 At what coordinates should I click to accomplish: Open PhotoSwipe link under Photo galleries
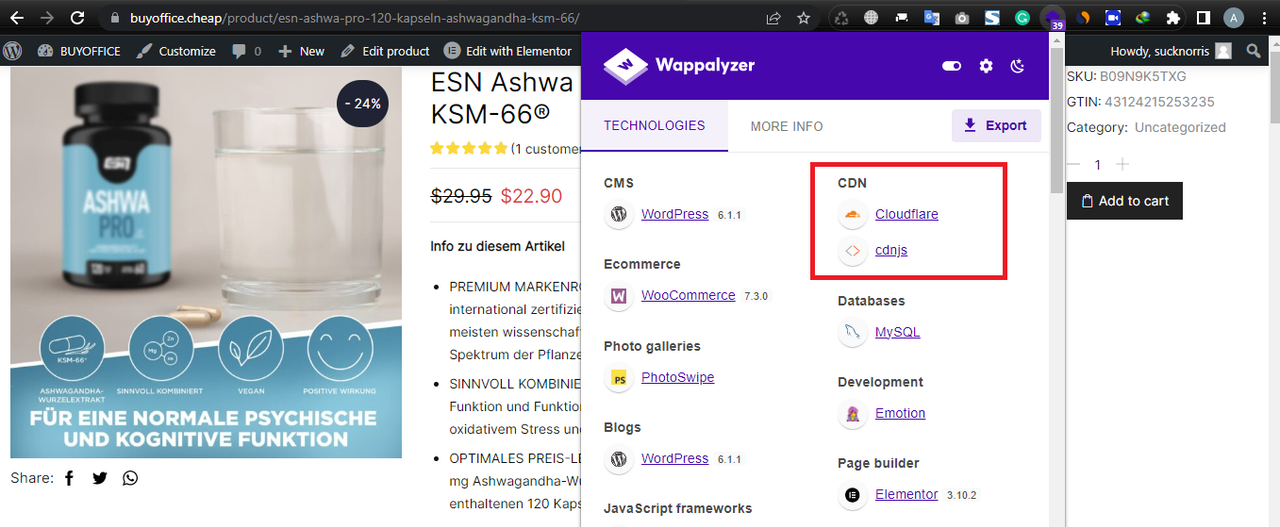click(678, 377)
